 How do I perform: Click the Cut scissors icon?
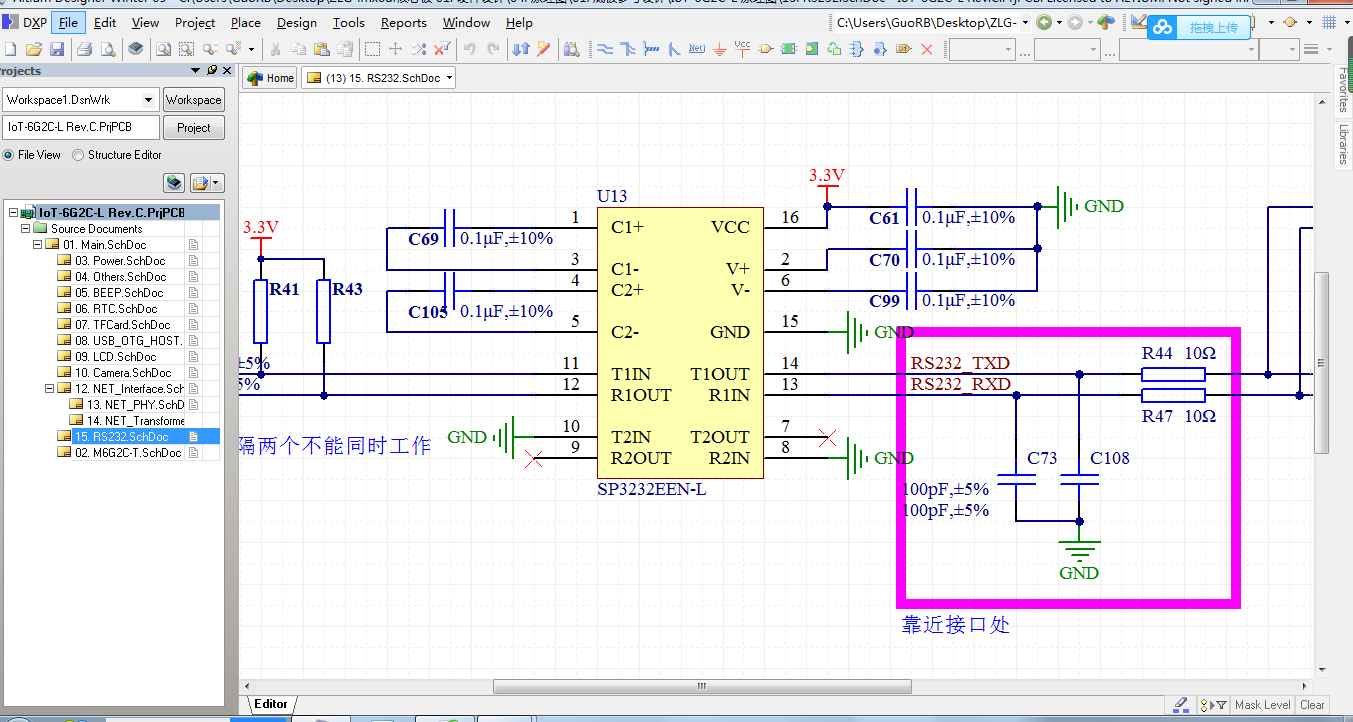pos(275,49)
